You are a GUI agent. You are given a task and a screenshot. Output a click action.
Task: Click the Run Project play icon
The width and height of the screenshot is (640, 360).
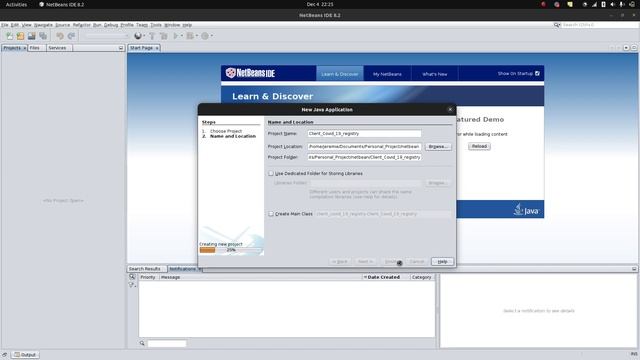(176, 36)
